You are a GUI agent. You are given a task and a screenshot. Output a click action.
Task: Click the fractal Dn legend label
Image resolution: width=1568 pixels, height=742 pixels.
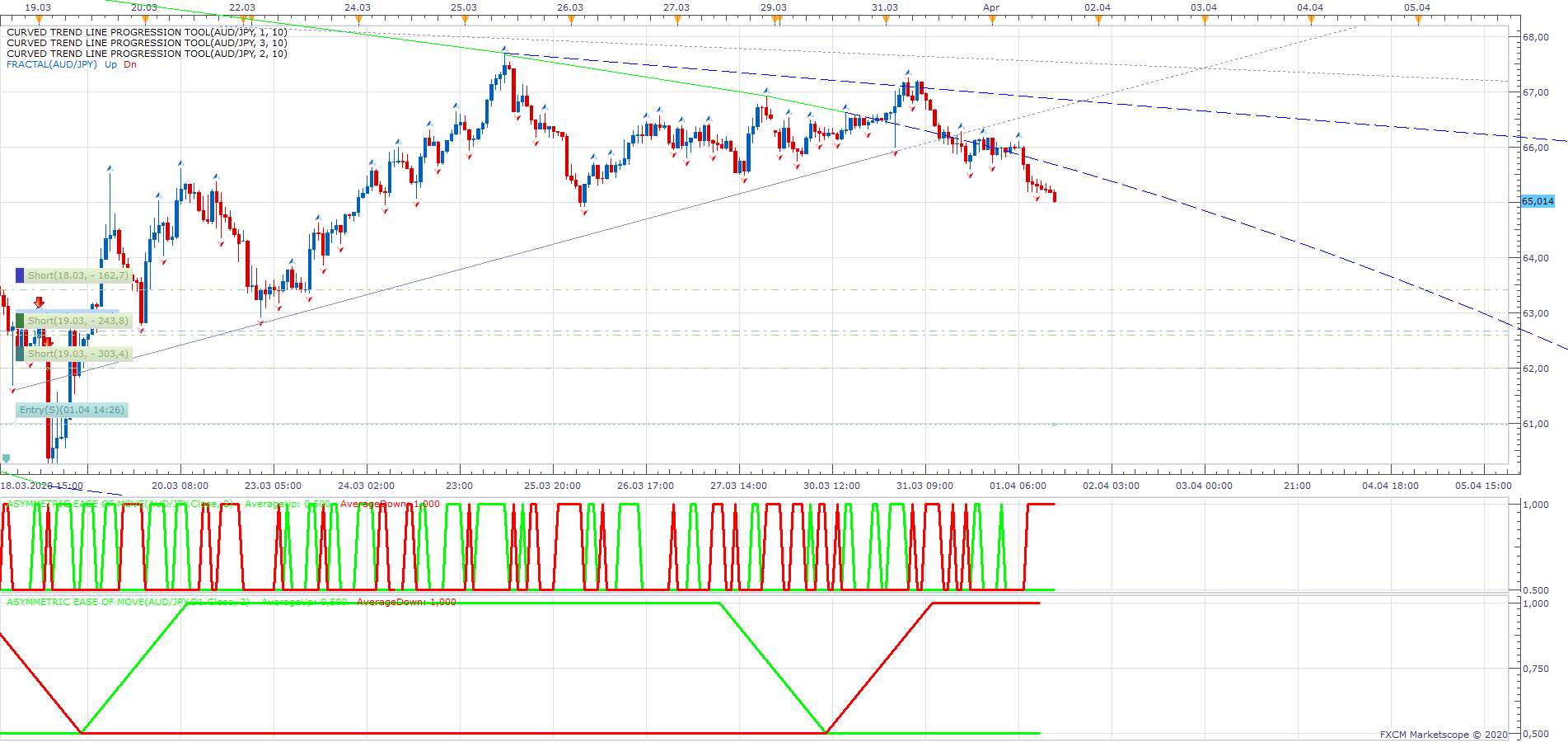click(130, 64)
